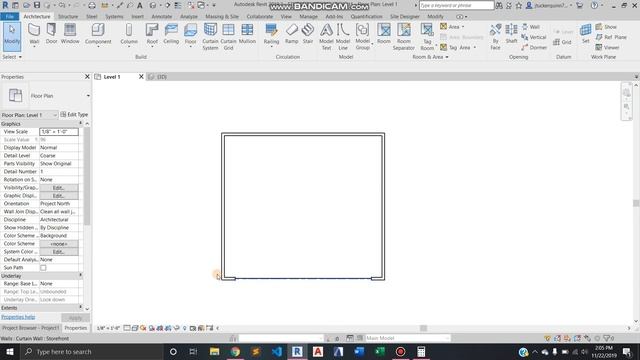Open the Massing & Site ribbon tab
The image size is (640, 360).
click(x=222, y=16)
